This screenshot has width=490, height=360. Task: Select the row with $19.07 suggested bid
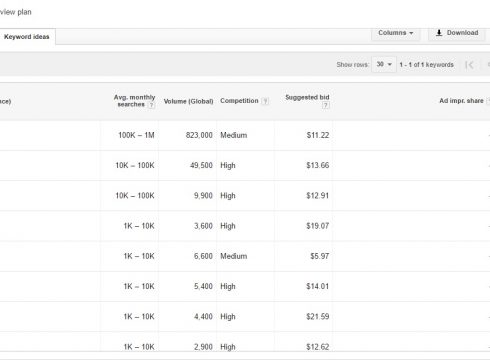(245, 226)
